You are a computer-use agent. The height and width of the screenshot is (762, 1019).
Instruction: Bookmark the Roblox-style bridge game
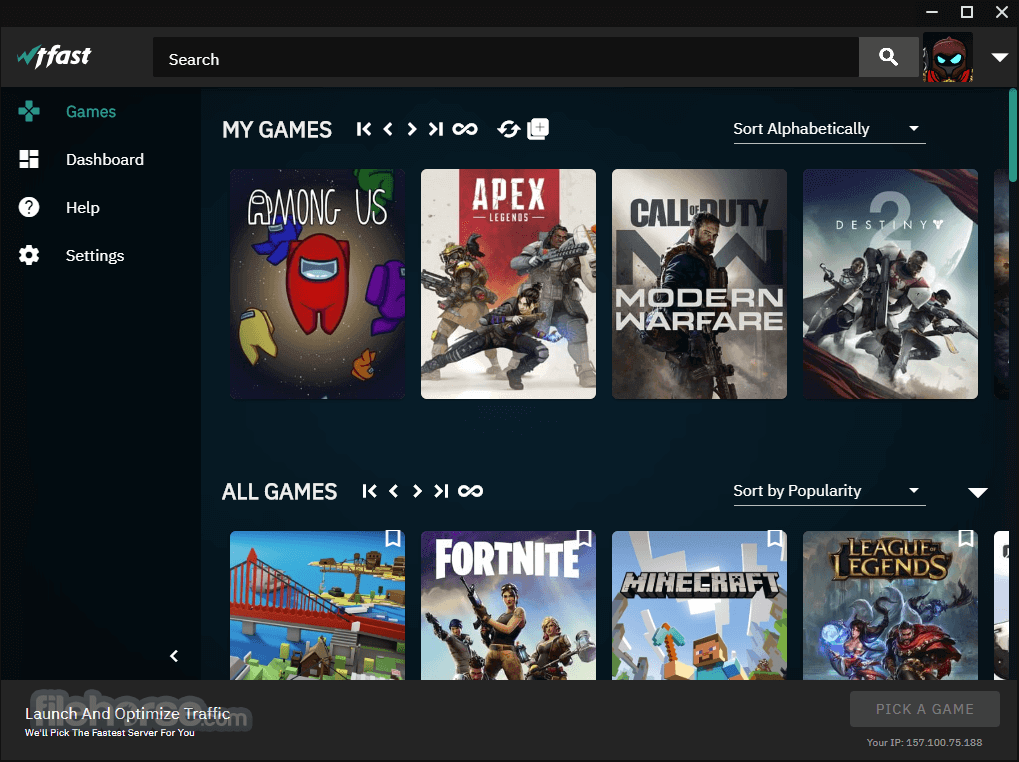(393, 539)
